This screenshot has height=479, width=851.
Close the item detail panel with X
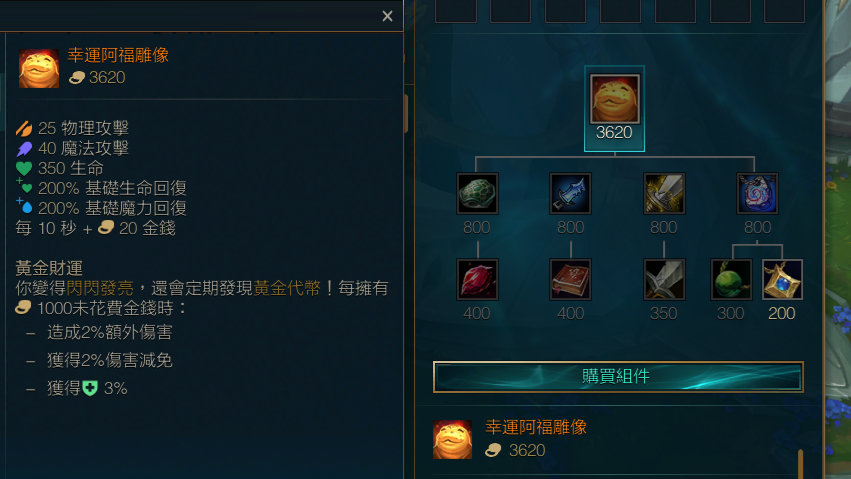coord(387,16)
